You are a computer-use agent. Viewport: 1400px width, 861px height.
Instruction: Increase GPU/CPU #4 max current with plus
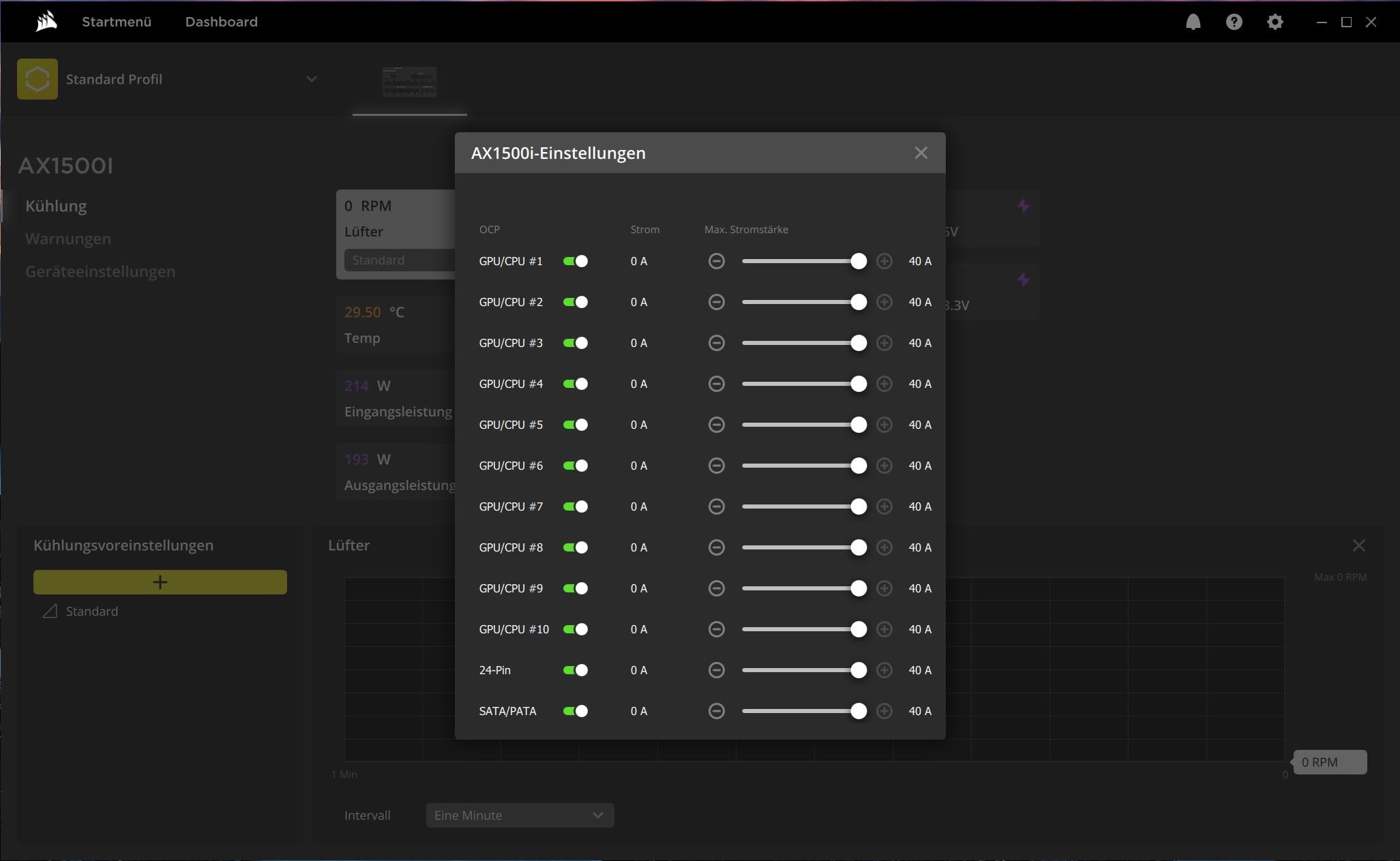point(884,384)
